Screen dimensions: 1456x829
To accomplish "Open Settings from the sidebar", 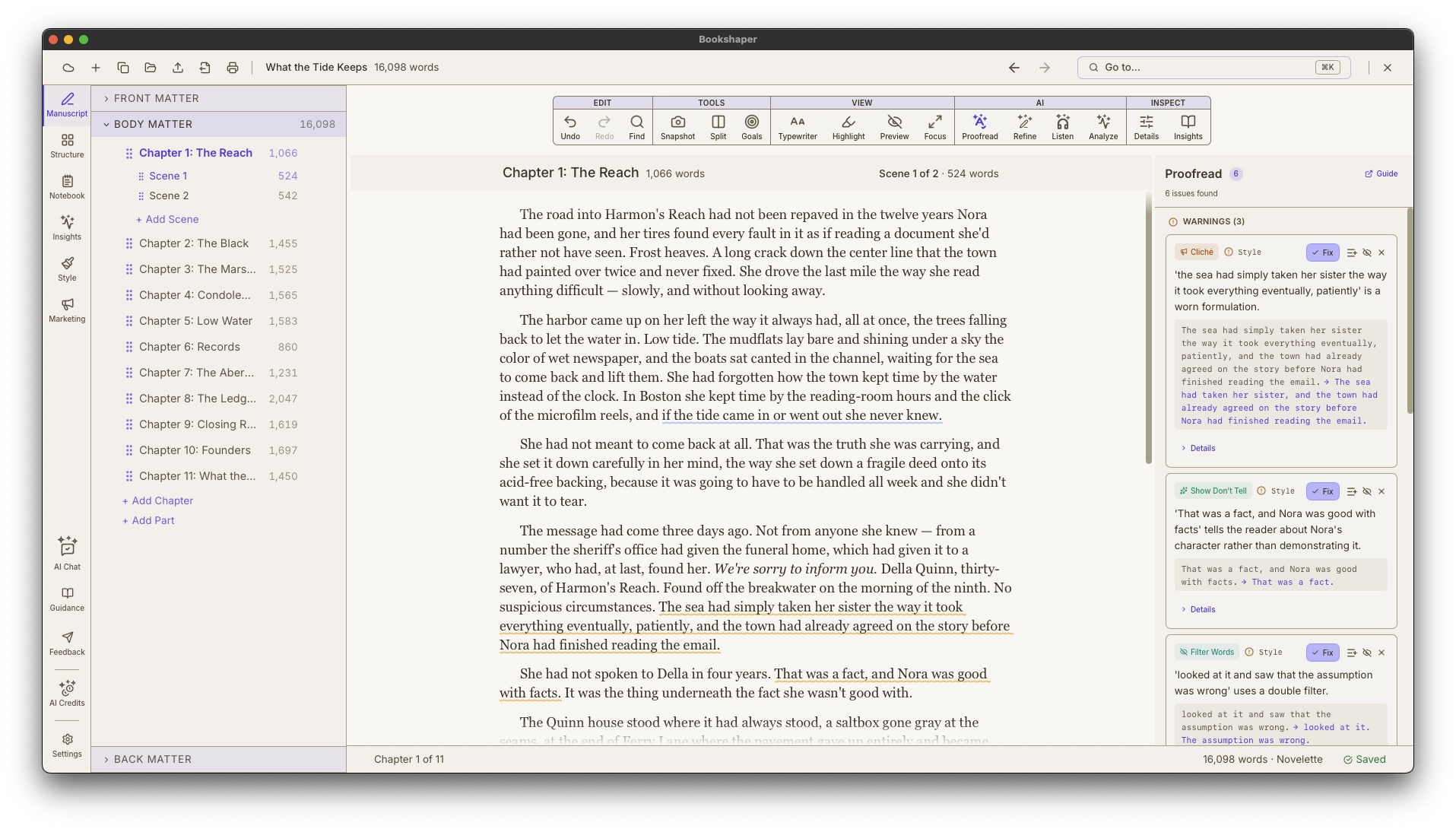I will [x=67, y=745].
